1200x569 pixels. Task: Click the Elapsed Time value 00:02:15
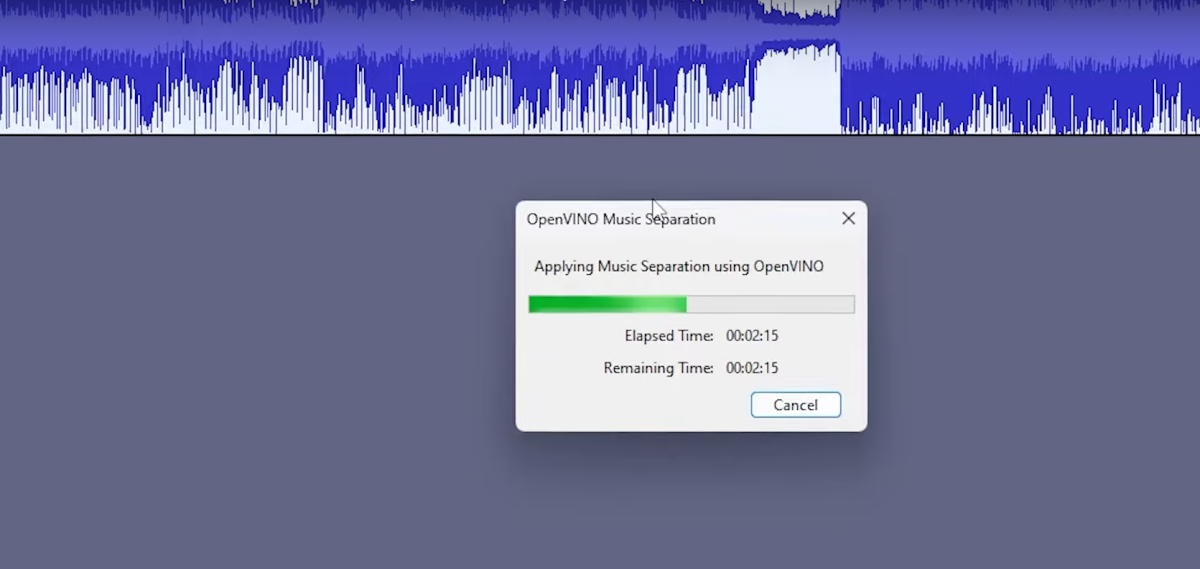[752, 336]
